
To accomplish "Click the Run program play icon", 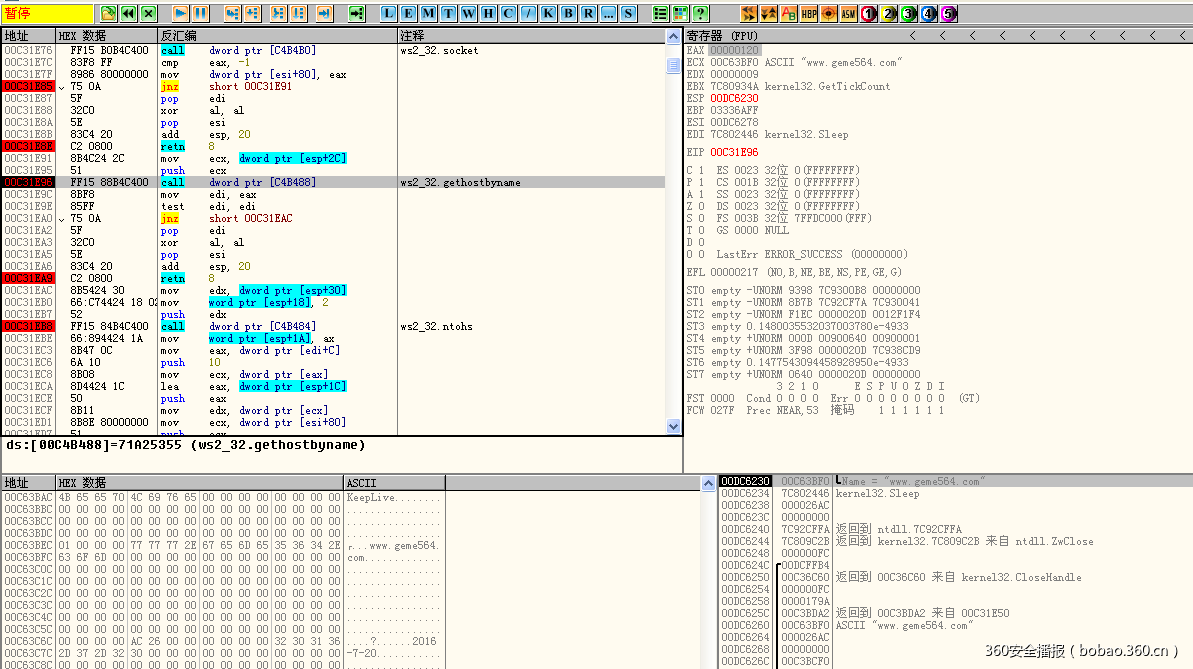I will [x=180, y=14].
